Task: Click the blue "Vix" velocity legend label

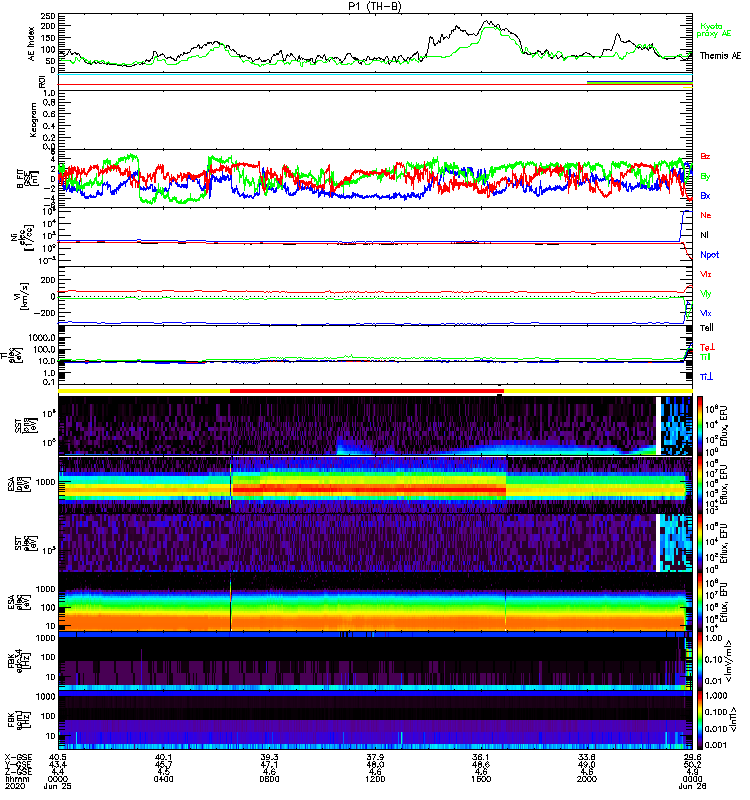Action: tap(705, 313)
